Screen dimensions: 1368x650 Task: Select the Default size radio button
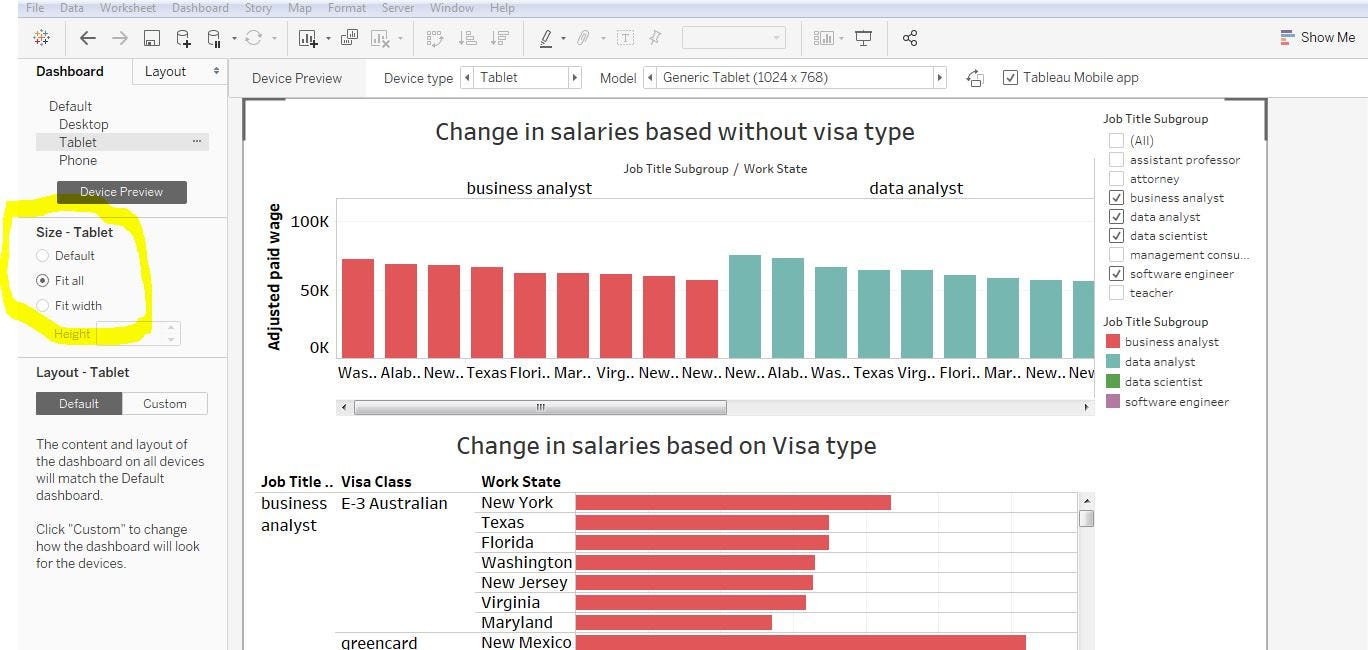coord(42,256)
